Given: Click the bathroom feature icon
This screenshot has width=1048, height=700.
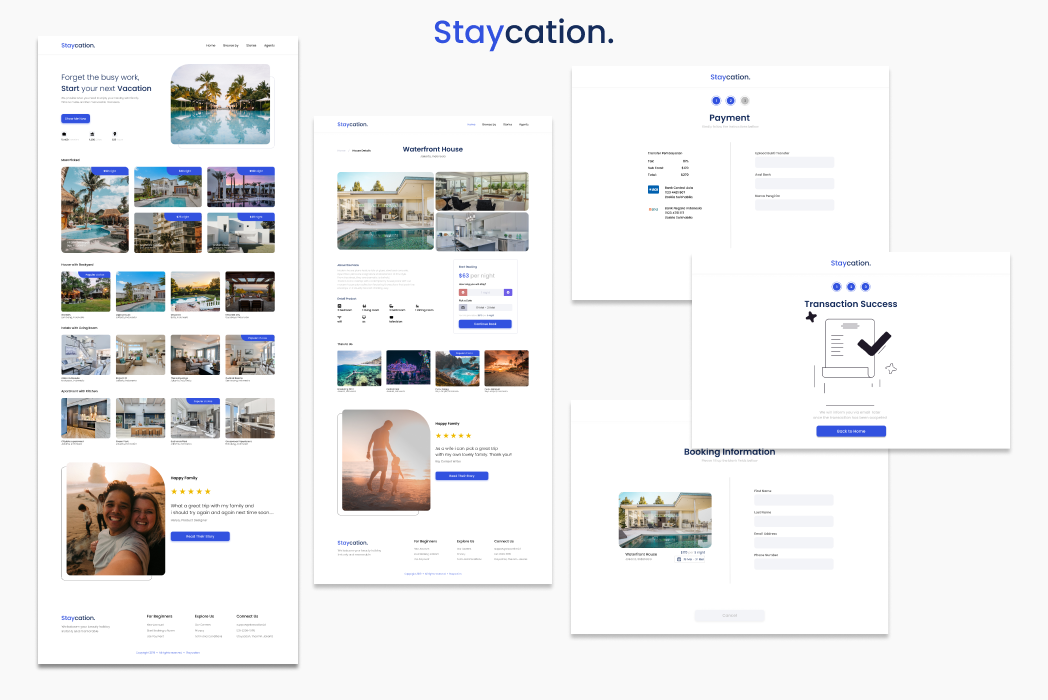Looking at the screenshot, I should 391,306.
